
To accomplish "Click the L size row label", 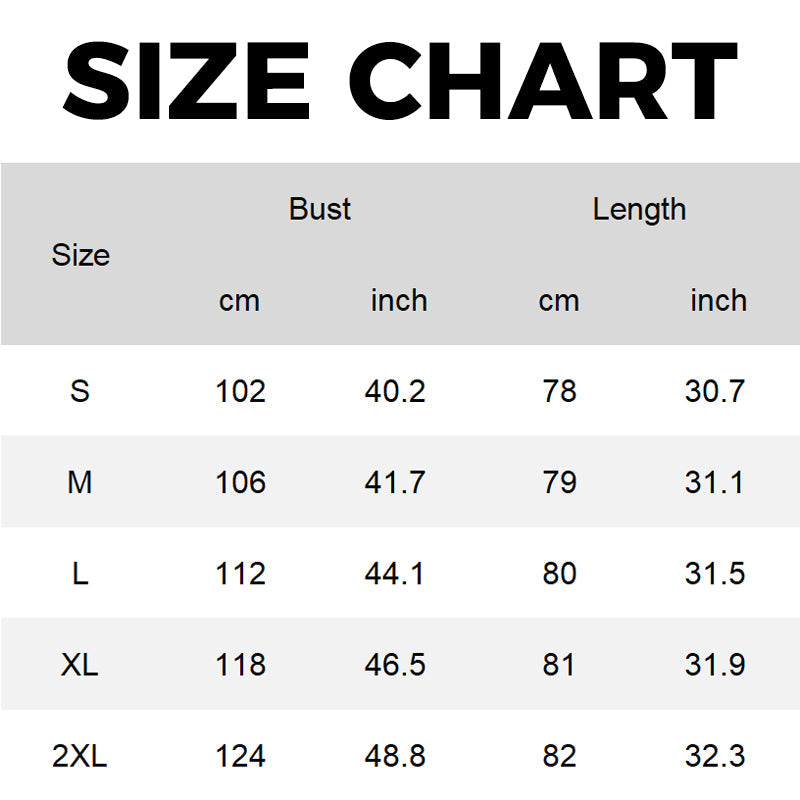I will [x=80, y=573].
